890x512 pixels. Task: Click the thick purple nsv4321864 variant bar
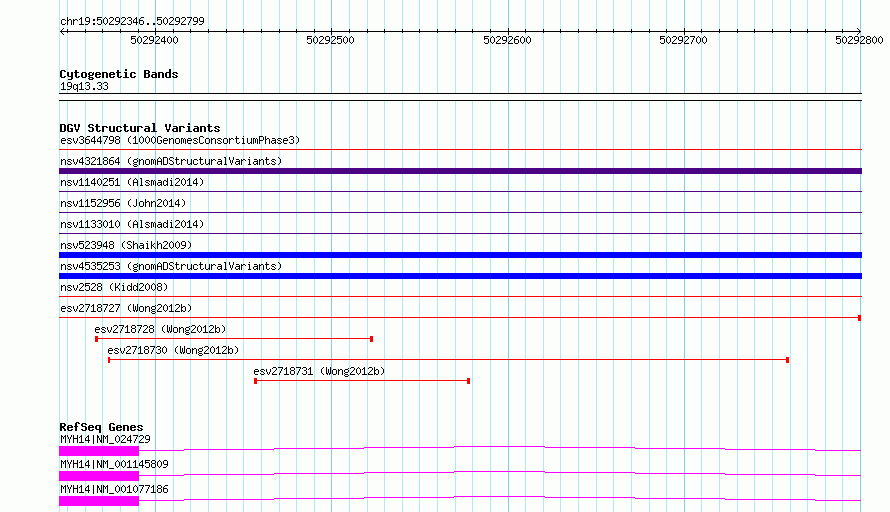(x=460, y=171)
